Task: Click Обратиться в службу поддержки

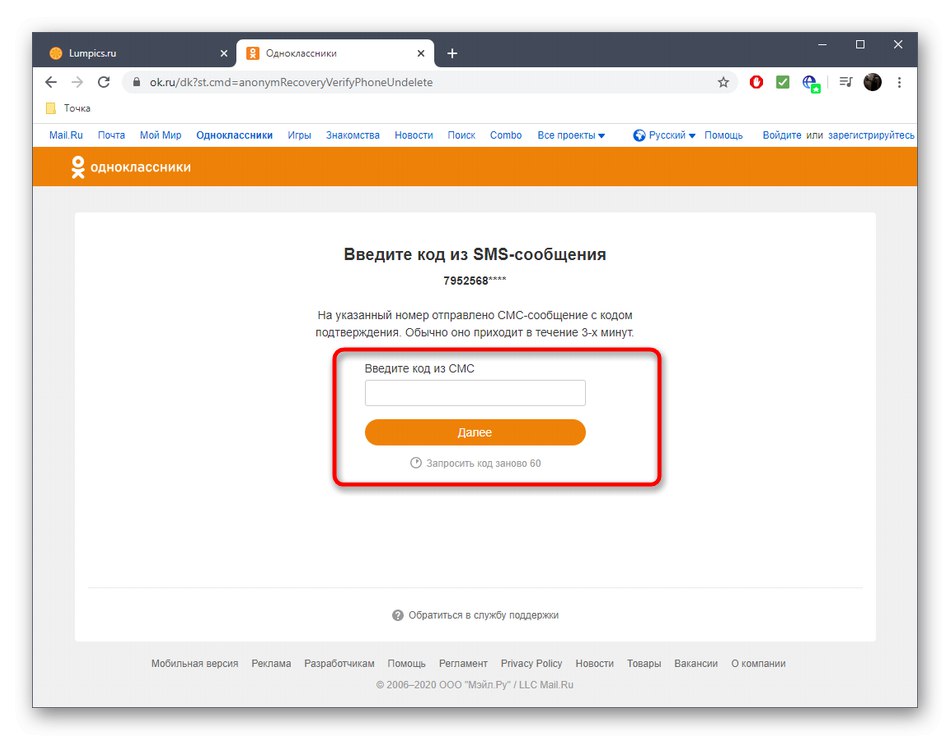Action: (x=483, y=615)
